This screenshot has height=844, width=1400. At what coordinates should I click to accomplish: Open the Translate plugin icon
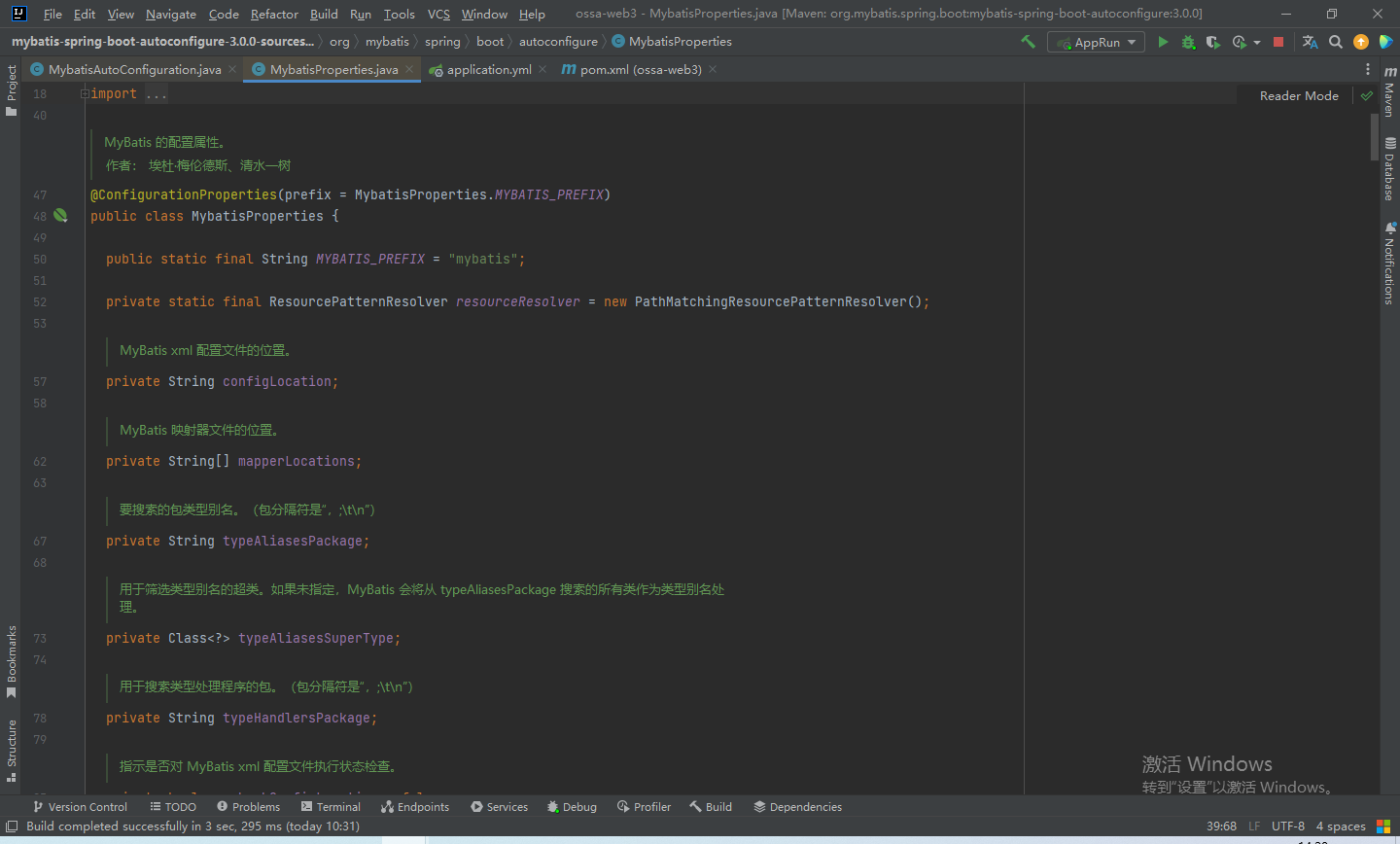coord(1310,42)
